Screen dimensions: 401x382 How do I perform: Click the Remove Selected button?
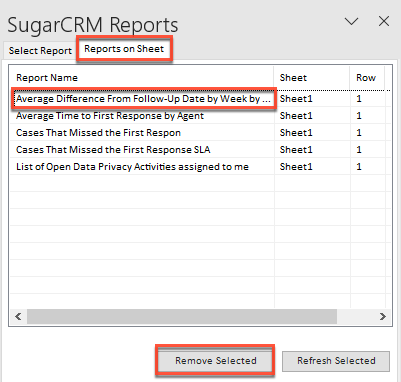tap(215, 361)
